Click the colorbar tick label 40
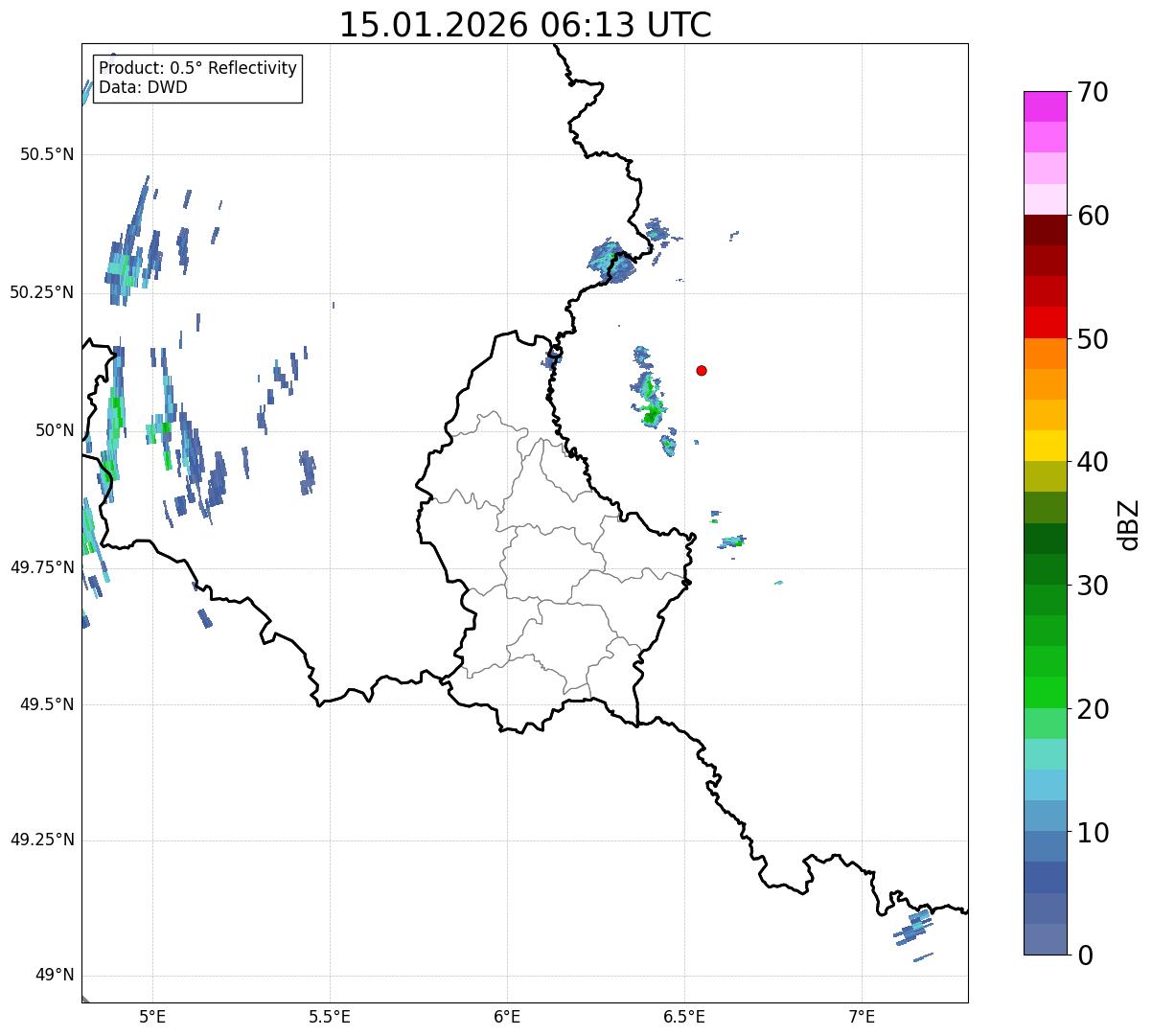The image size is (1152, 1036). (x=1093, y=462)
